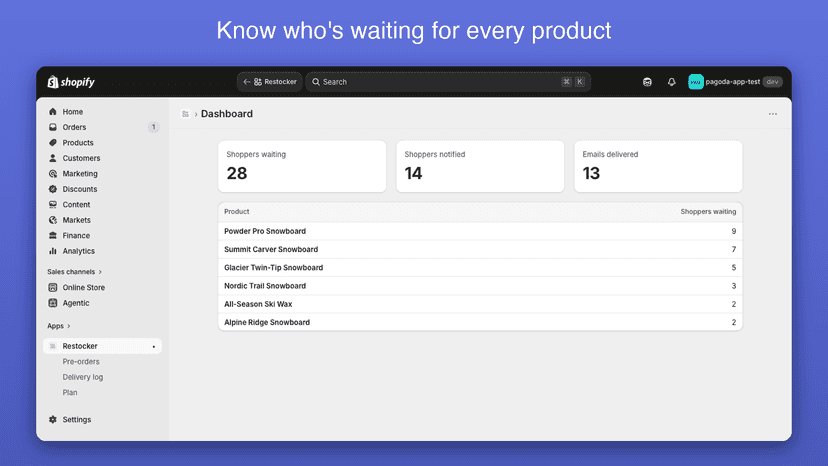
Task: Expand the Apps section chevron
Action: pyautogui.click(x=69, y=326)
